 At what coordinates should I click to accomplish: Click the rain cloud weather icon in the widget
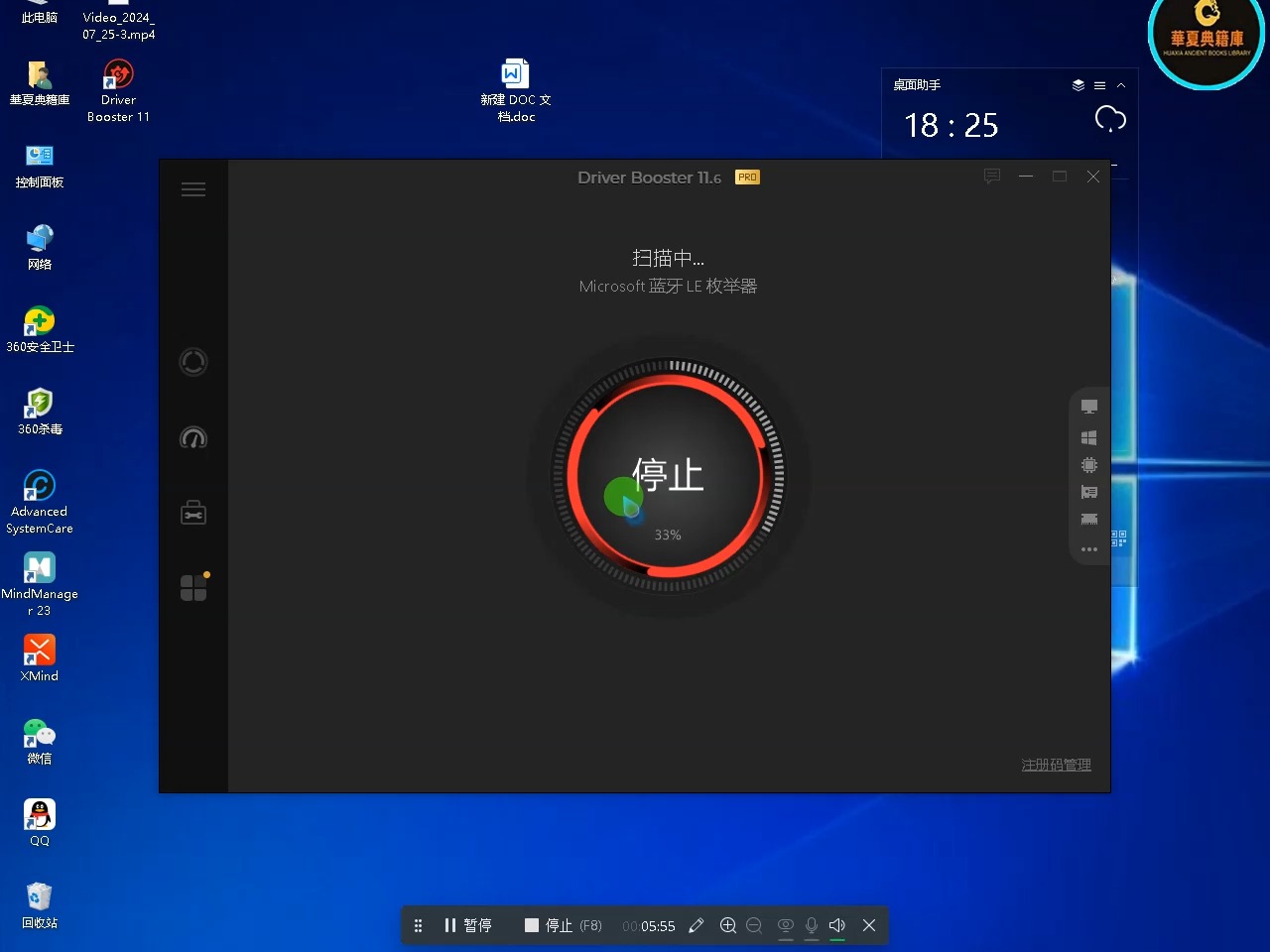[x=1110, y=120]
